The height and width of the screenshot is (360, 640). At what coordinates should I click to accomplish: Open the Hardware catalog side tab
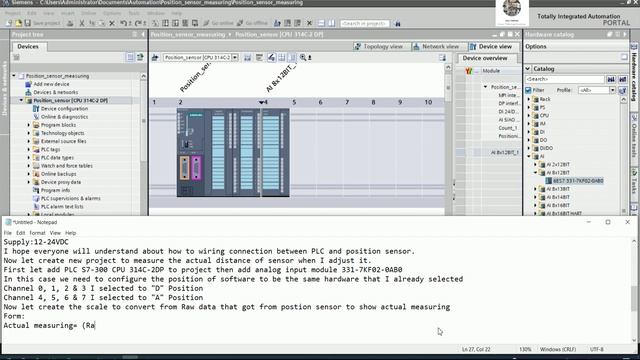click(635, 76)
